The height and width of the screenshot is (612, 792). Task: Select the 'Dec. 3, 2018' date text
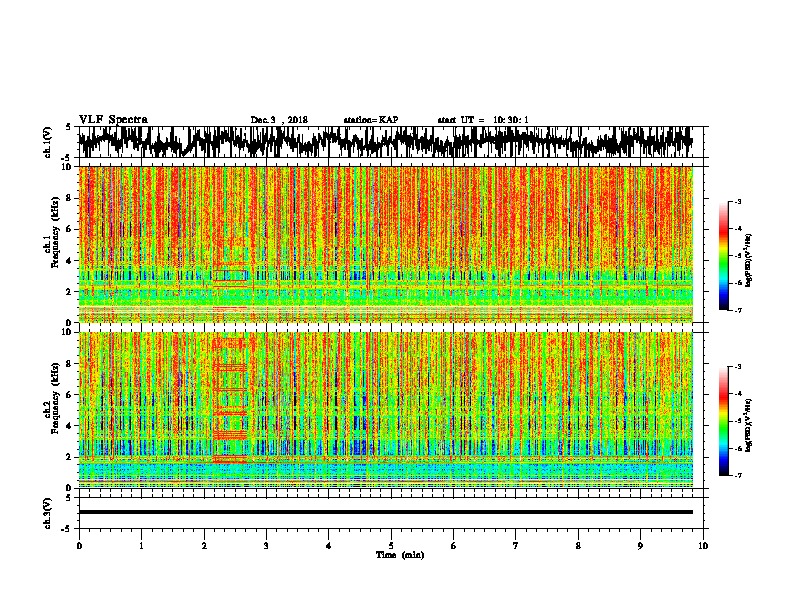pos(279,120)
